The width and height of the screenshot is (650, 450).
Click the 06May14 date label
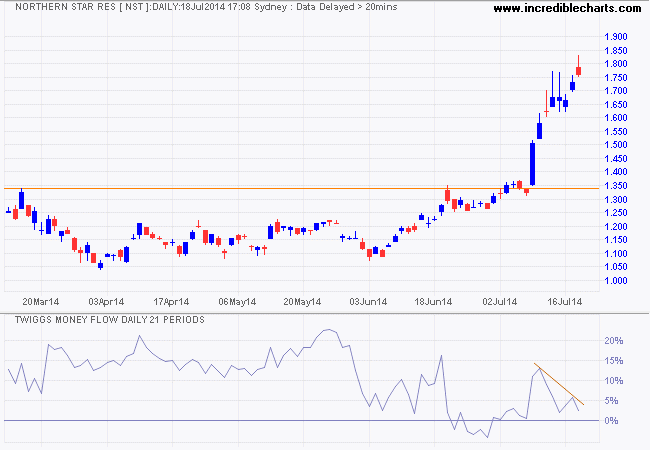click(237, 302)
